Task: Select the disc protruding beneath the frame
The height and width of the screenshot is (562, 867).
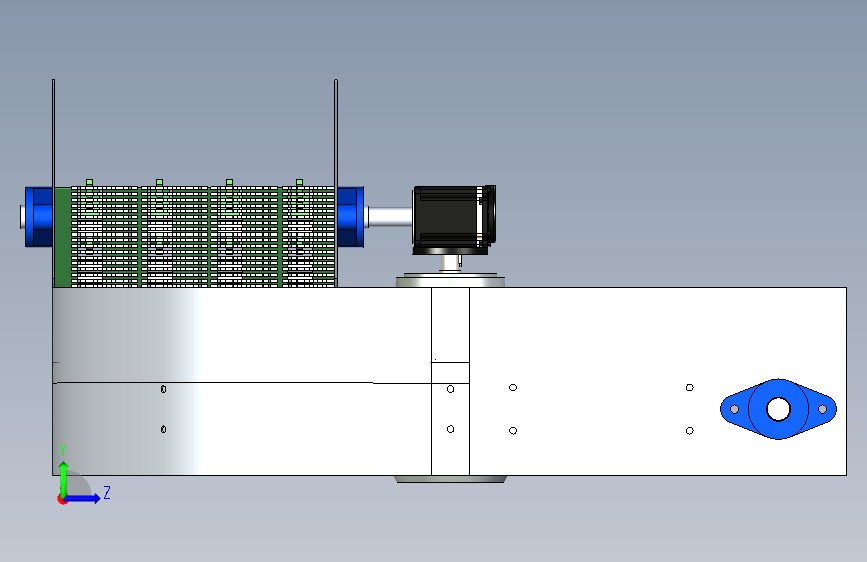Action: tap(451, 479)
